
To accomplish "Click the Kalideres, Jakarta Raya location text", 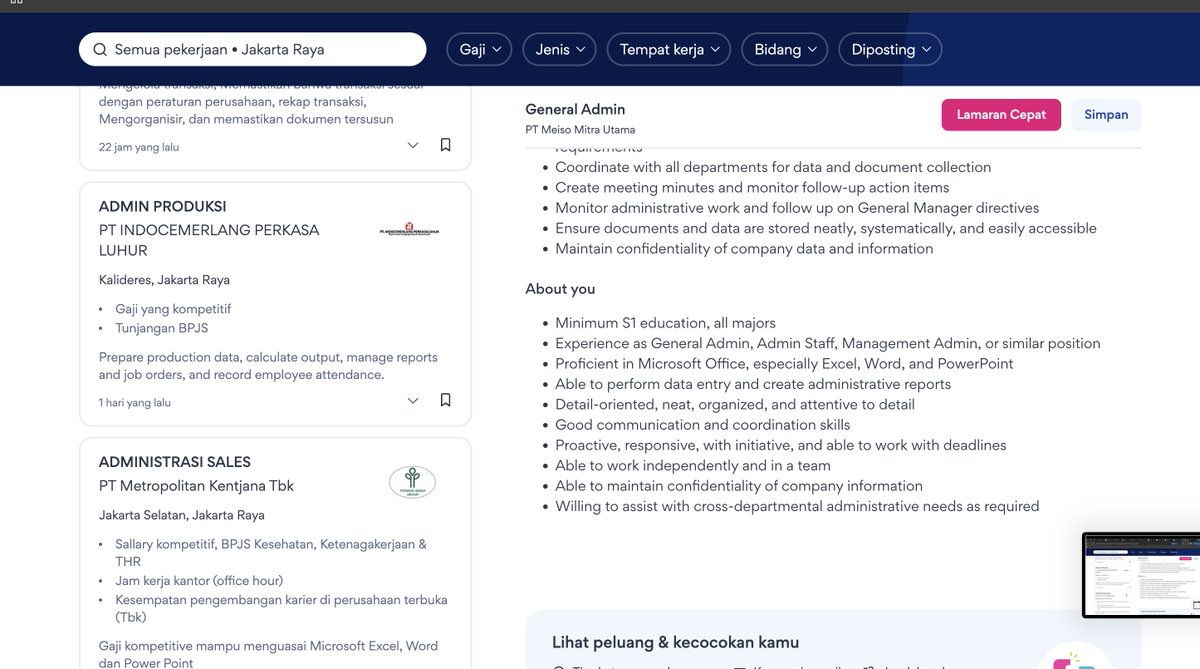I will pyautogui.click(x=164, y=280).
